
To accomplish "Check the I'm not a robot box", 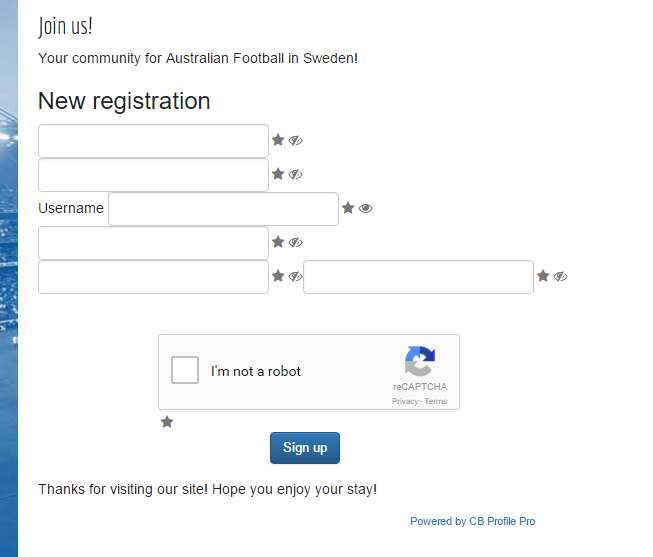I will click(x=185, y=370).
